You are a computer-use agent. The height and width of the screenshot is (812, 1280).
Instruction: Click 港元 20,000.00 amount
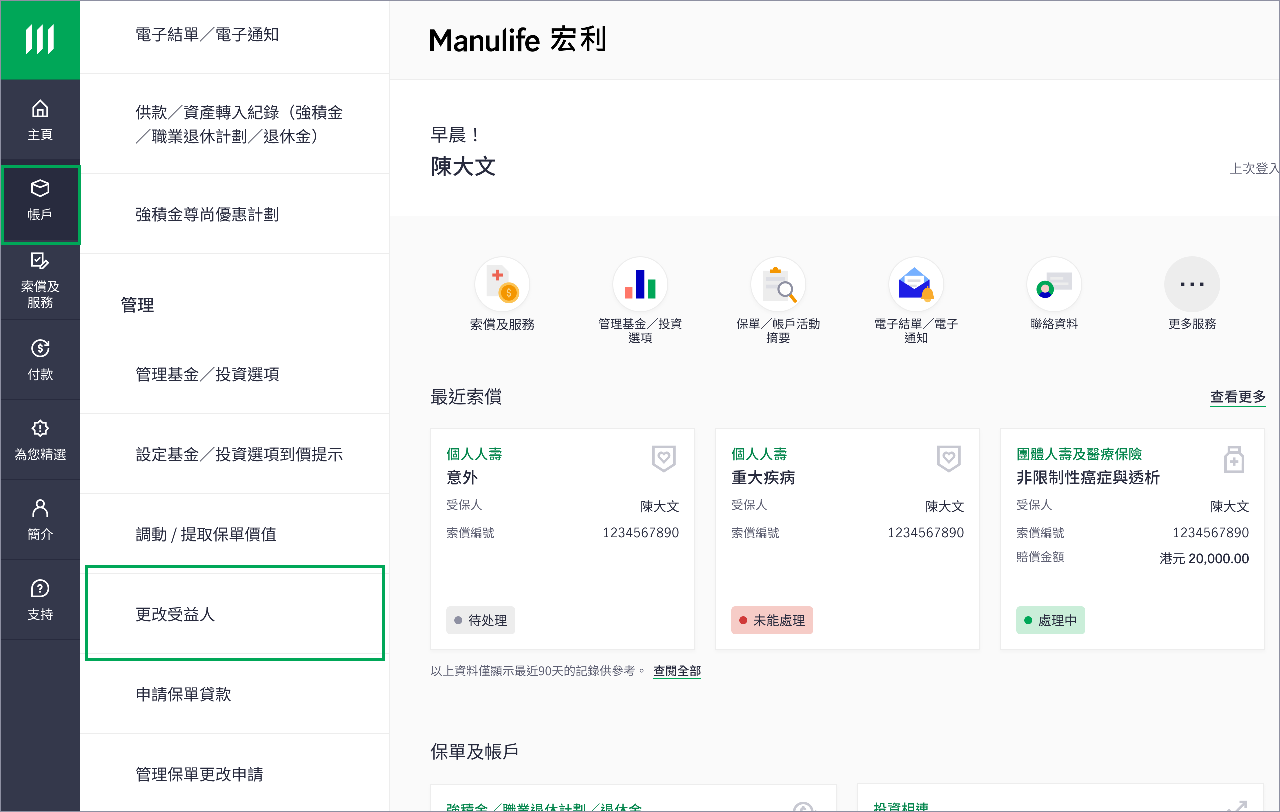click(1204, 559)
